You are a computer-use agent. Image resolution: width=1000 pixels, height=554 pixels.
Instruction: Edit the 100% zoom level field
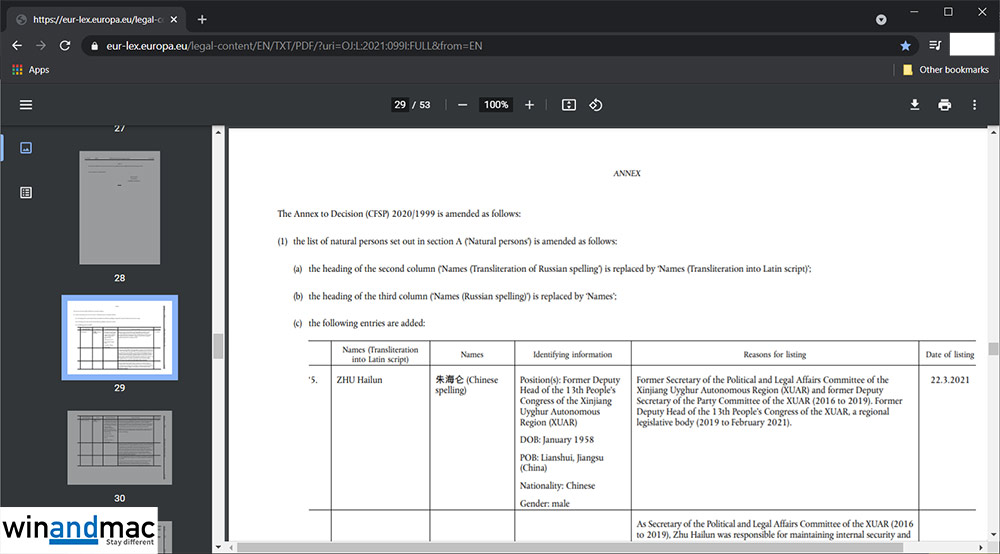click(x=495, y=105)
